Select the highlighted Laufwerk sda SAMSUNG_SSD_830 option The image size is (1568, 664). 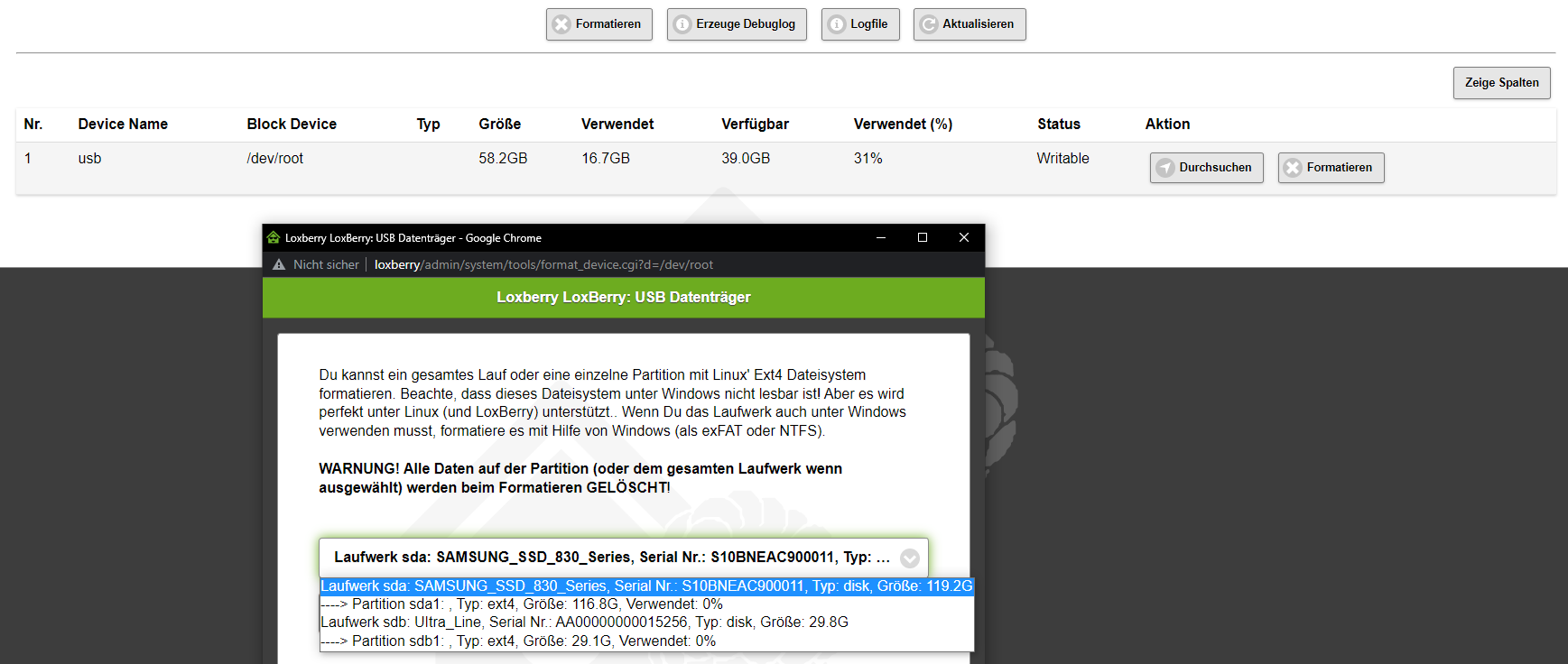pyautogui.click(x=647, y=586)
